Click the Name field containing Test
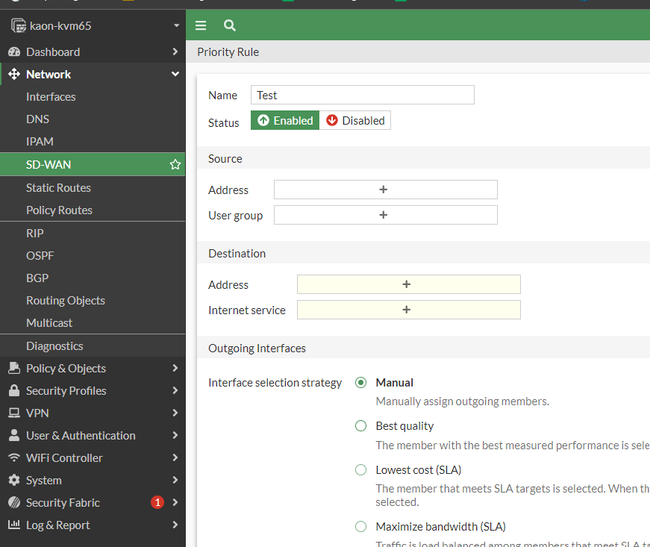Viewport: 650px width, 547px height. click(362, 95)
